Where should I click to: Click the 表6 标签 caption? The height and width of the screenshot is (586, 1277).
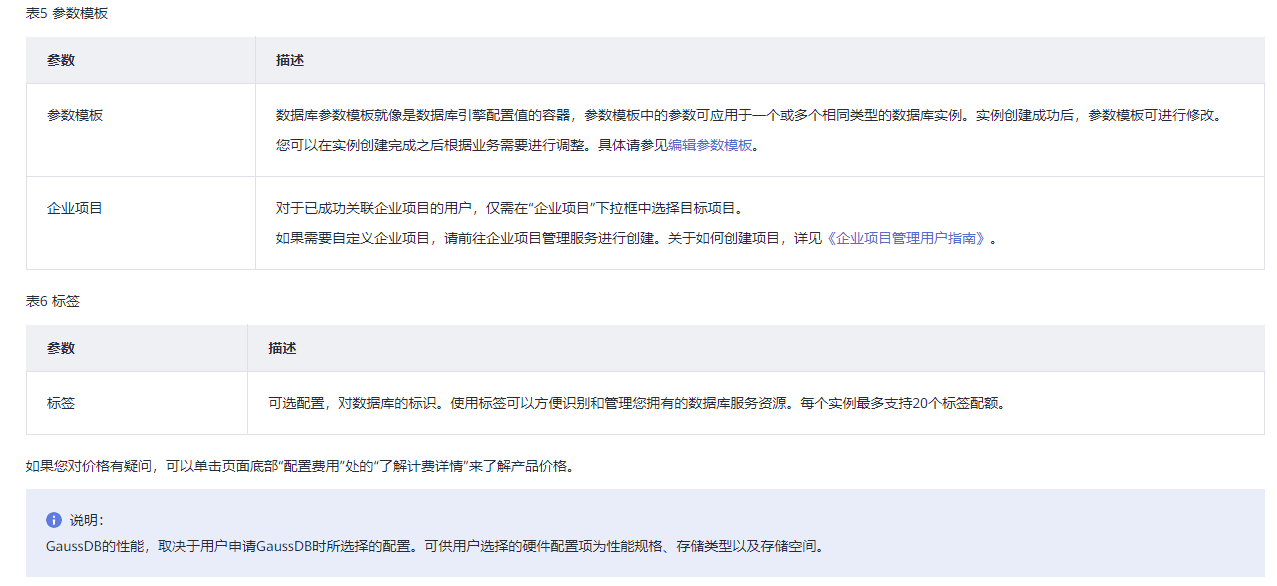(x=53, y=301)
